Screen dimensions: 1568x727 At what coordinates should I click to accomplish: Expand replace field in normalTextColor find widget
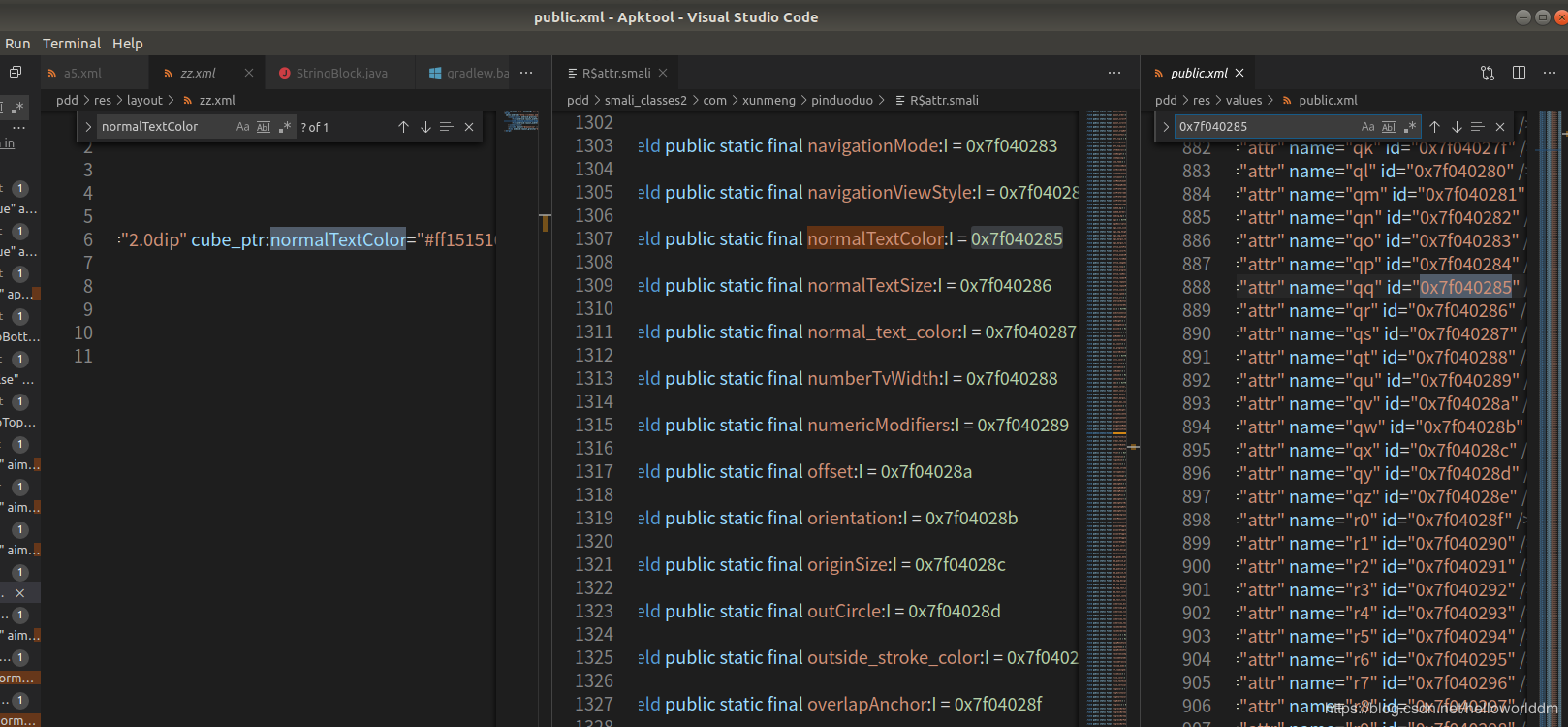tap(88, 127)
